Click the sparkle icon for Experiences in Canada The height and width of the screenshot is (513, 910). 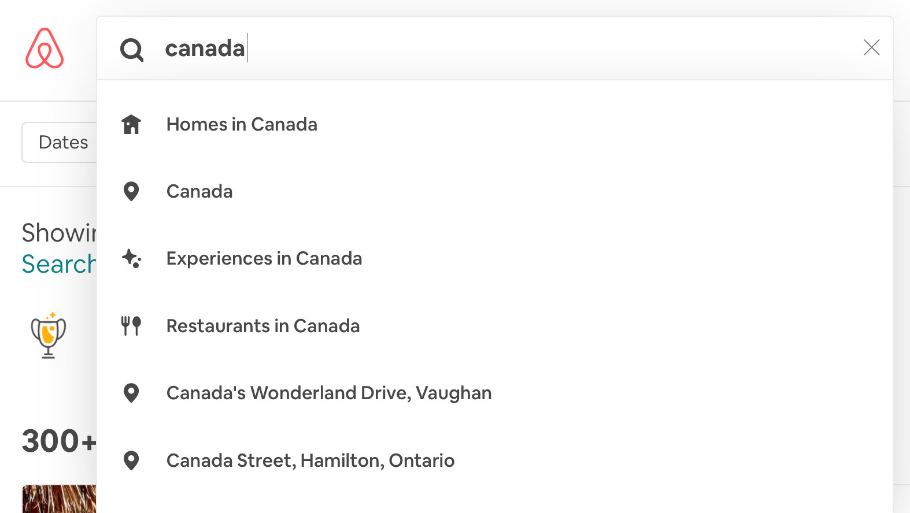(x=131, y=258)
